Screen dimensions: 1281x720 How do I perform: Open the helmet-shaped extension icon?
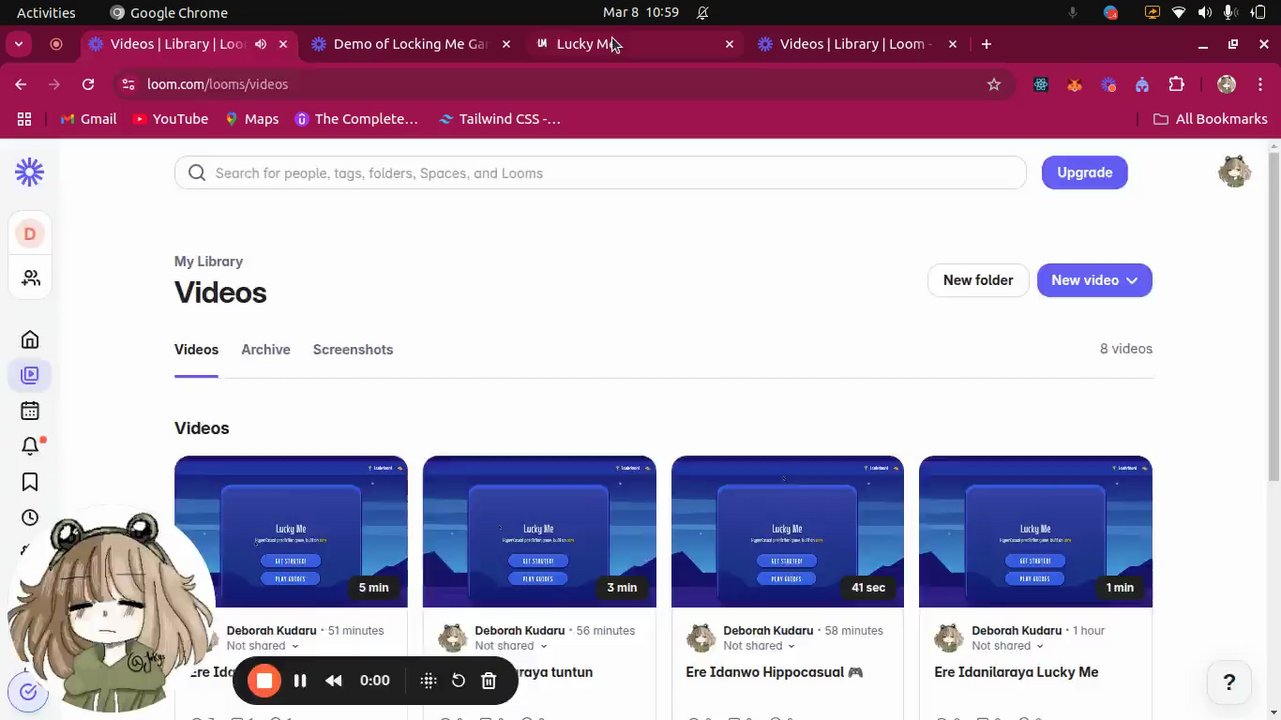[x=1142, y=85]
